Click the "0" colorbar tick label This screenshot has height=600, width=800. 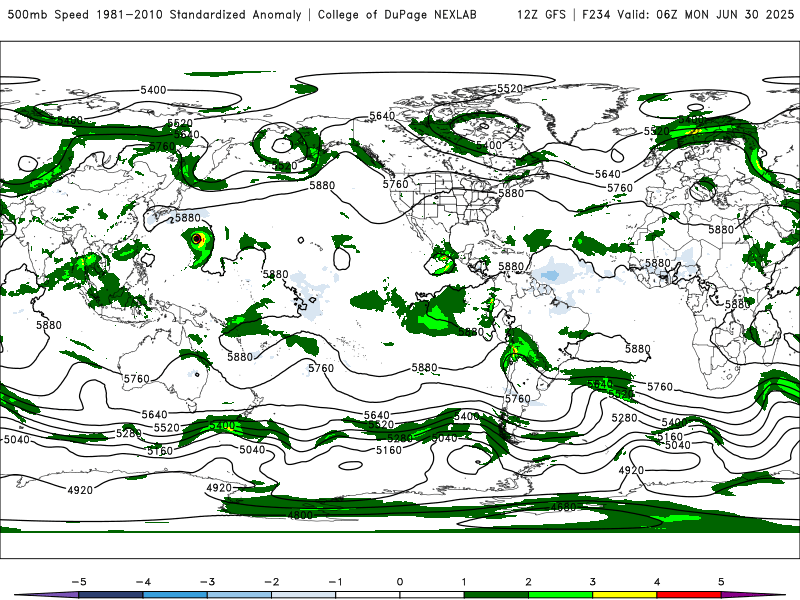click(399, 582)
